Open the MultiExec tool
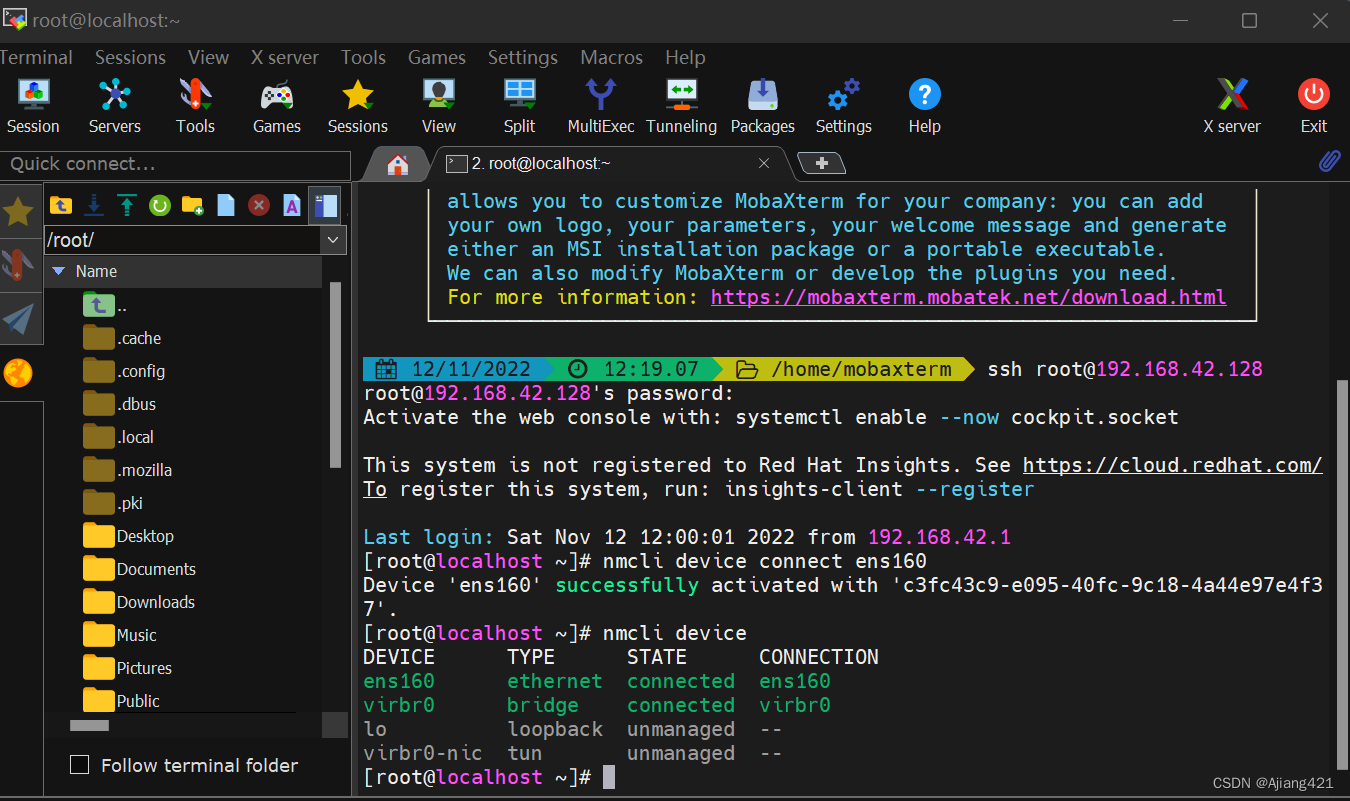 coord(600,105)
